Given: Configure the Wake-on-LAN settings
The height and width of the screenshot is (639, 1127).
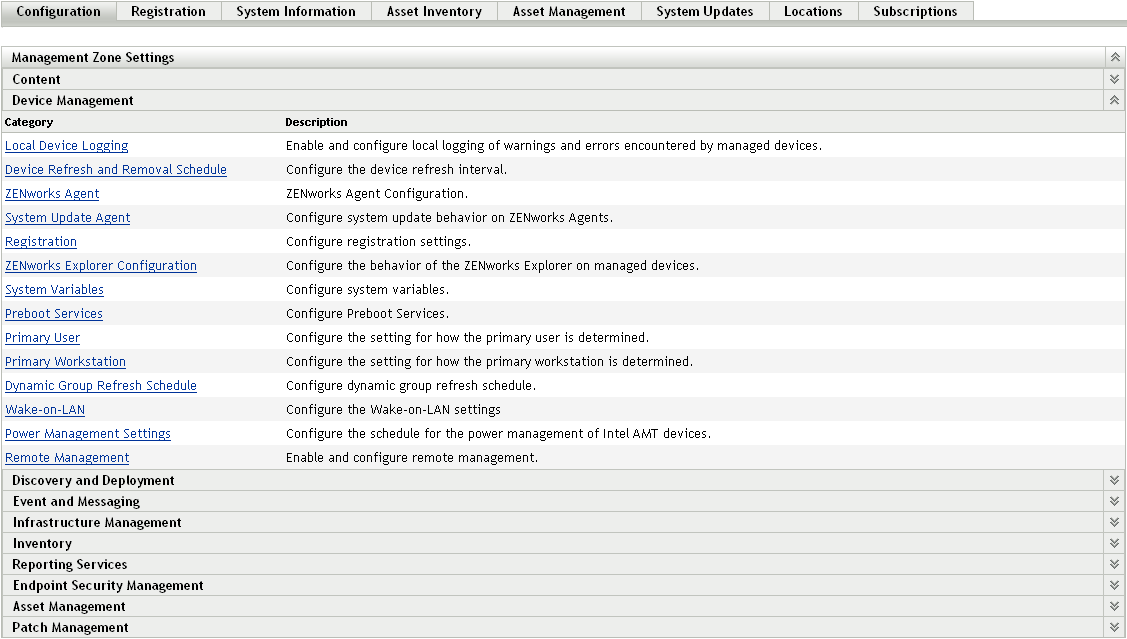Looking at the screenshot, I should 45,409.
